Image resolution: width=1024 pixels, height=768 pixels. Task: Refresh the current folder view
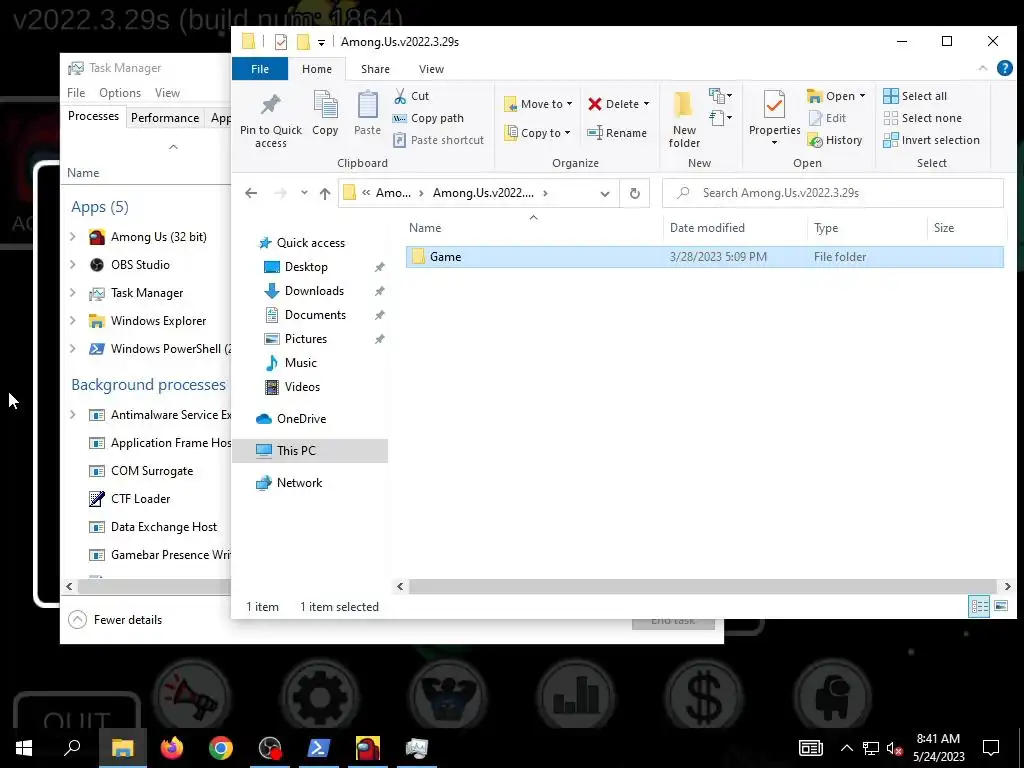coord(634,193)
